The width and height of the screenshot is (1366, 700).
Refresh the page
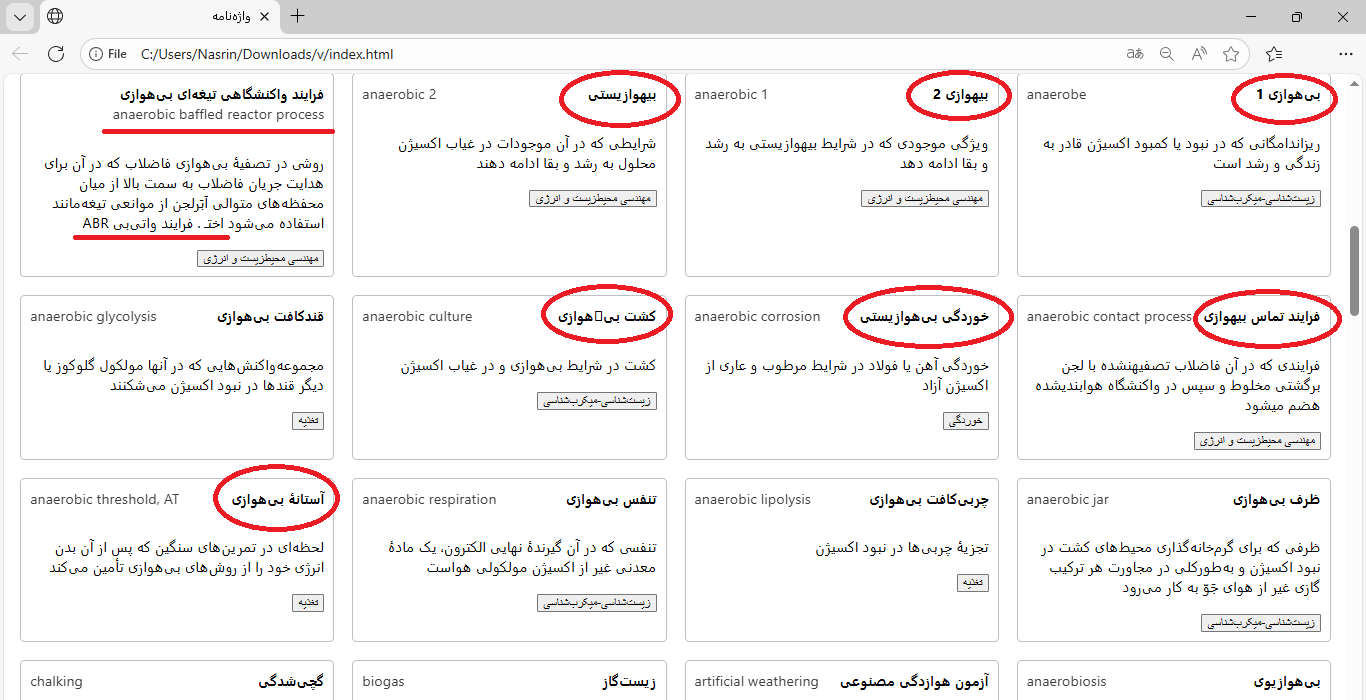pyautogui.click(x=56, y=54)
